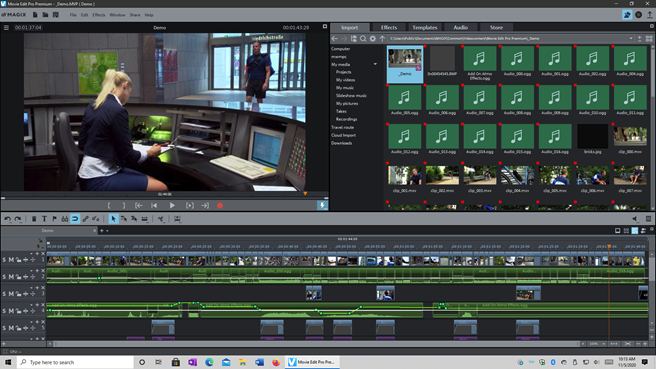
Task: Expand track 3 options dropdown arrow
Action: [31, 288]
